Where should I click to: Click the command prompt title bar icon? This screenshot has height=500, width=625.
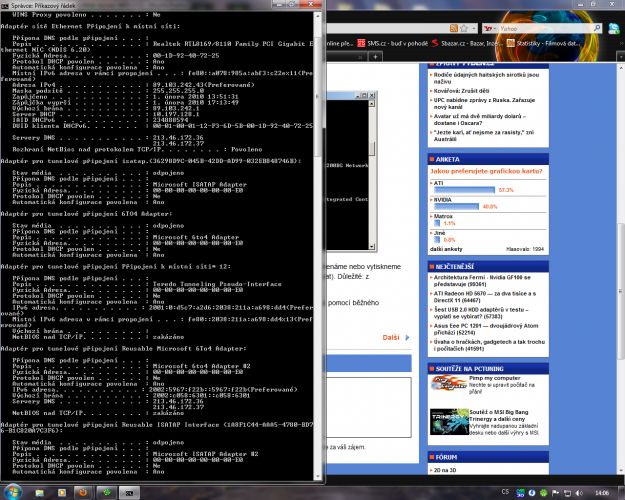point(5,6)
